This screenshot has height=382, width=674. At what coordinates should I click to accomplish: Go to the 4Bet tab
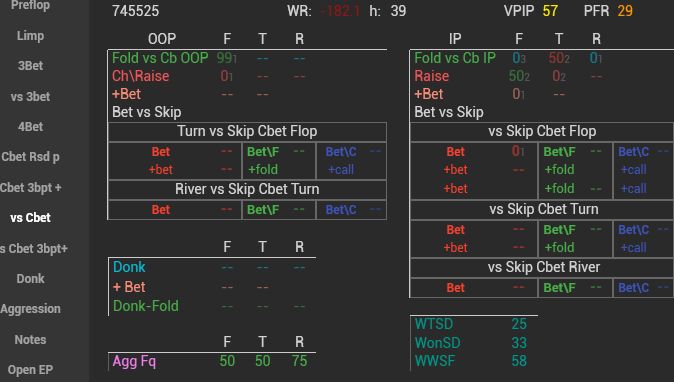point(30,127)
